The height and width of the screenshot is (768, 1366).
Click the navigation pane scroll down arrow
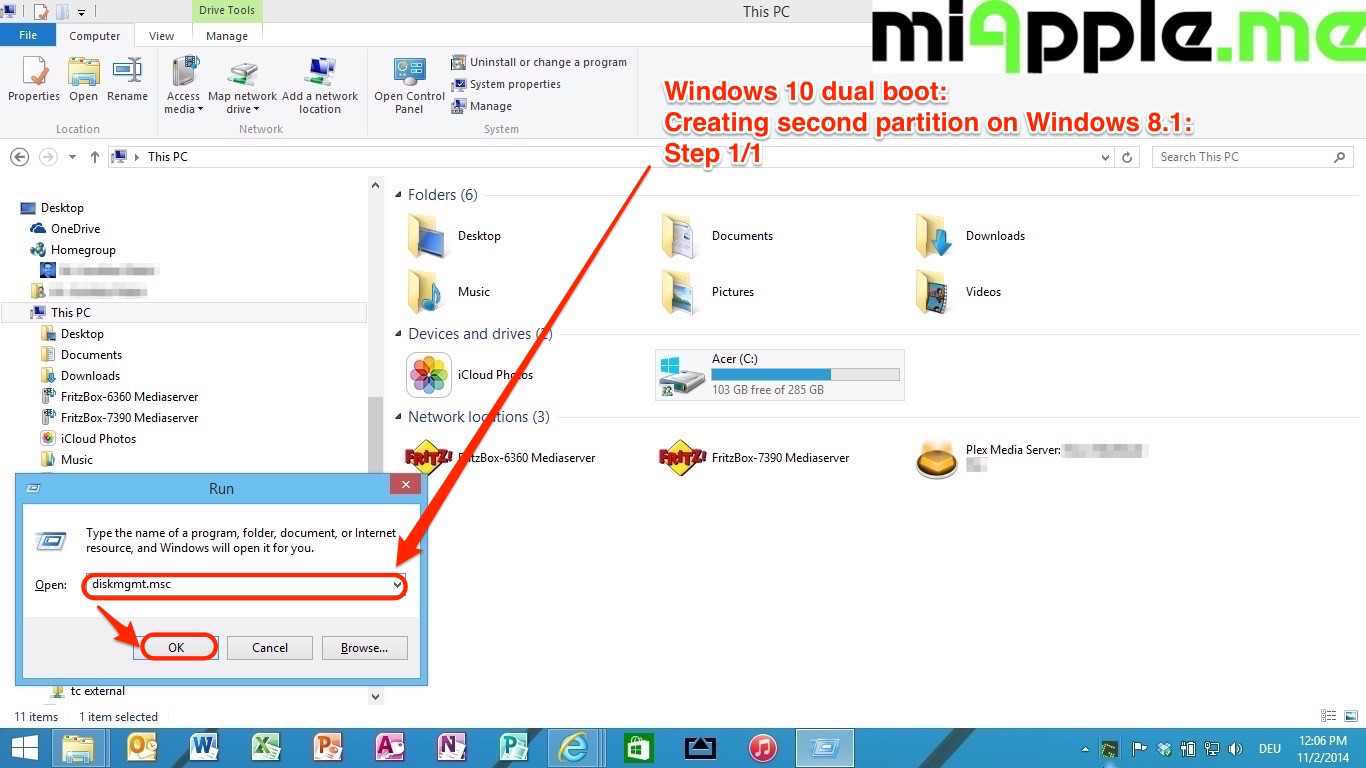(376, 697)
